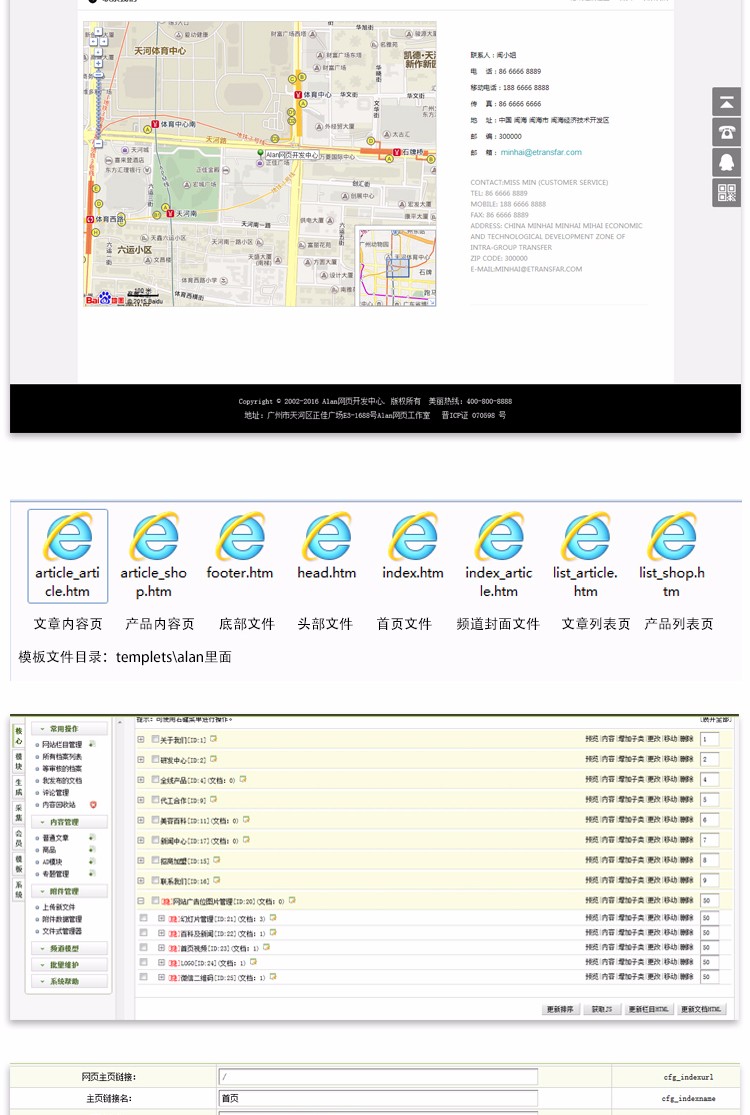The height and width of the screenshot is (1115, 750).
Task: Check the box for LOGO[ID:24]
Action: coord(144,962)
